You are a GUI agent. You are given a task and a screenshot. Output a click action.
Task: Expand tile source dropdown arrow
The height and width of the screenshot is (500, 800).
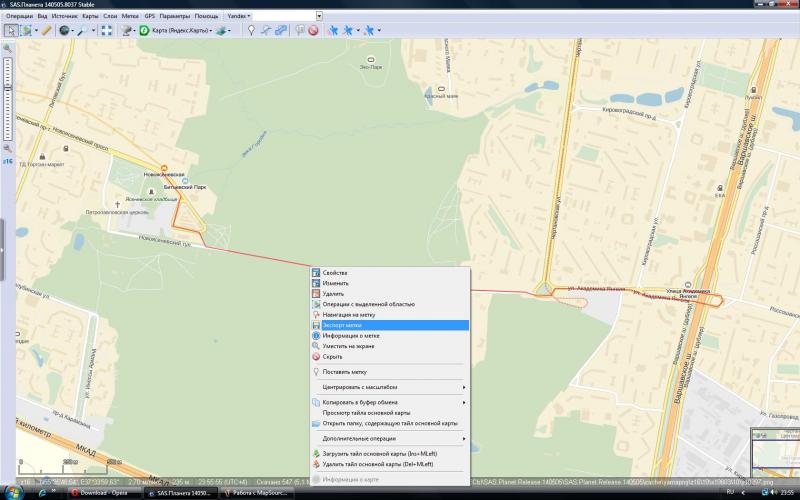click(134, 31)
